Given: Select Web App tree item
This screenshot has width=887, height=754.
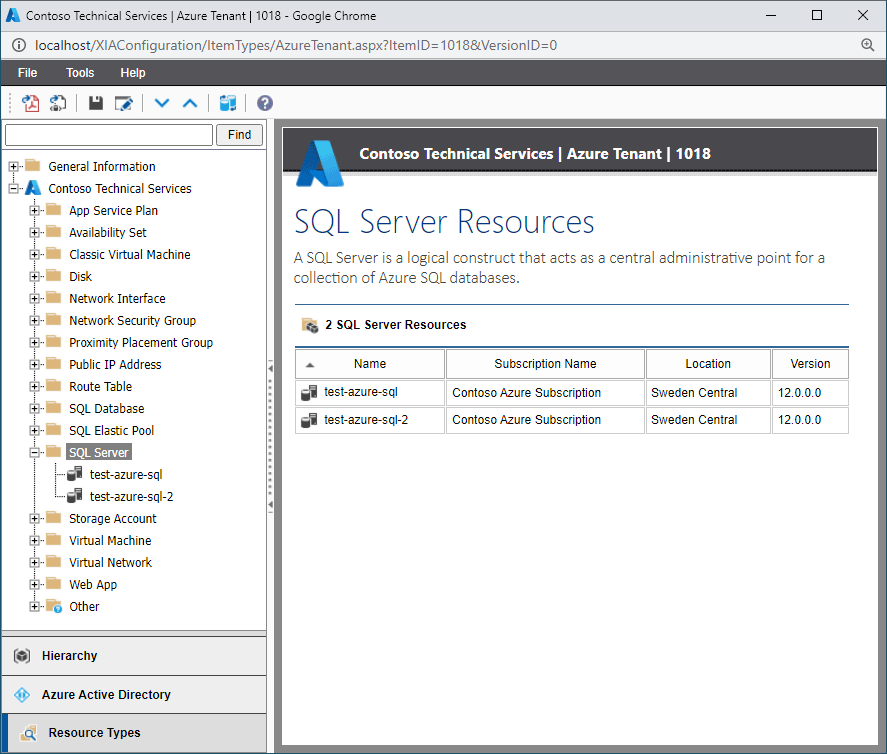Looking at the screenshot, I should [x=93, y=585].
